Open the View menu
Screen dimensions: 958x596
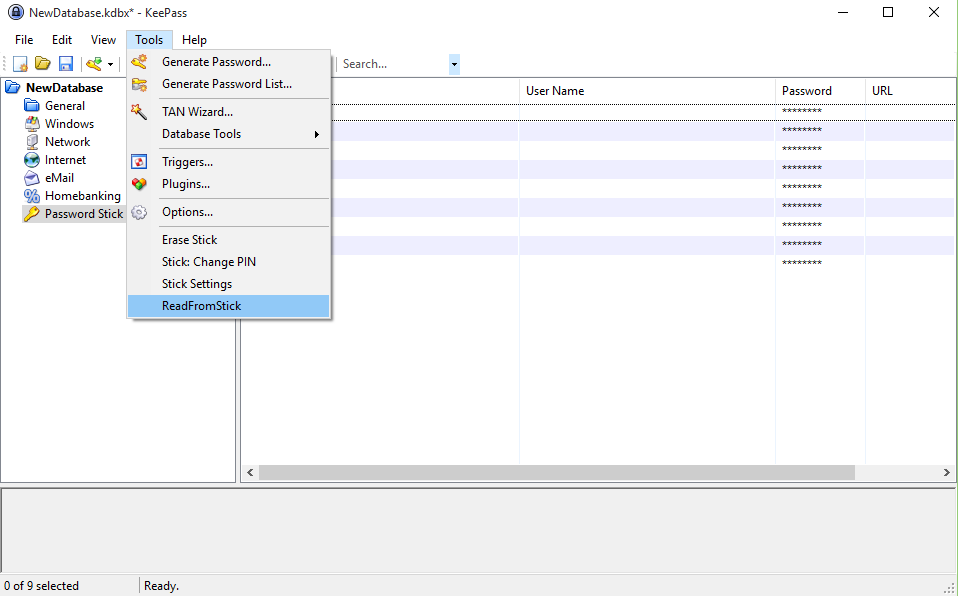(103, 40)
